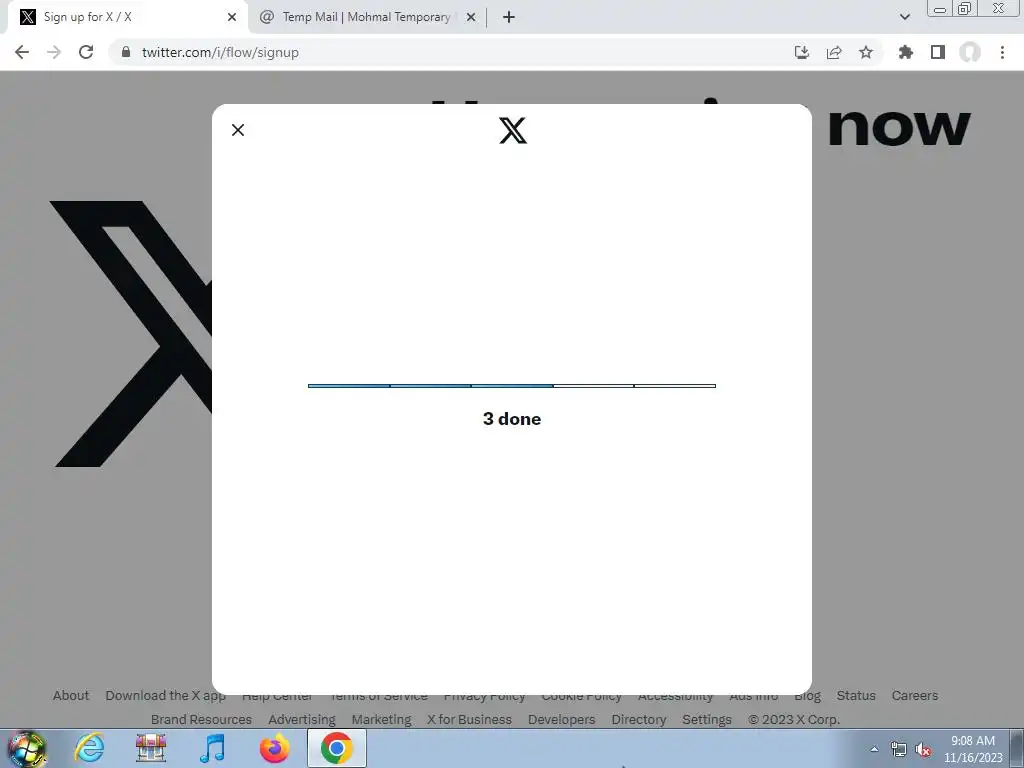Open the Blog footer link
This screenshot has width=1024, height=768.
(x=808, y=696)
